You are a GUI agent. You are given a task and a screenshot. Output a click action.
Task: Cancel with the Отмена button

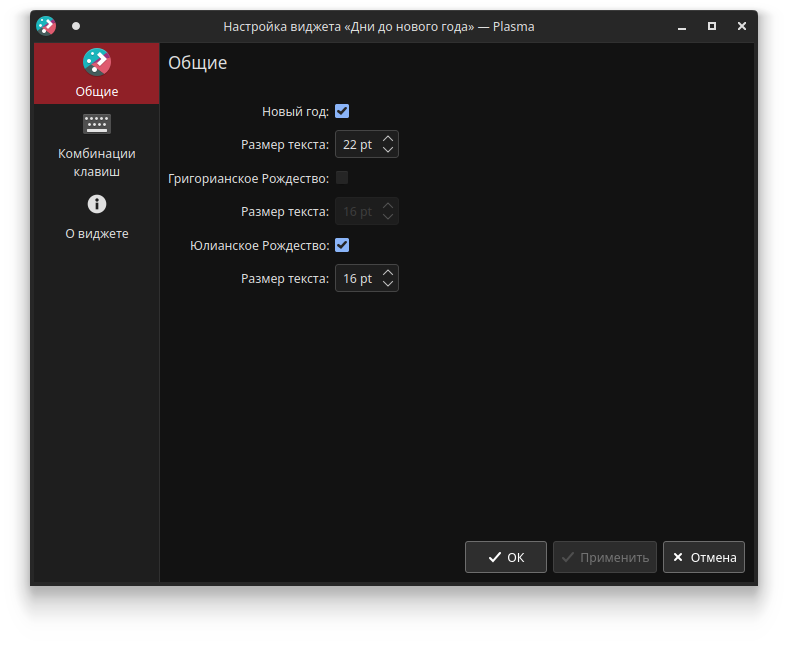[704, 557]
